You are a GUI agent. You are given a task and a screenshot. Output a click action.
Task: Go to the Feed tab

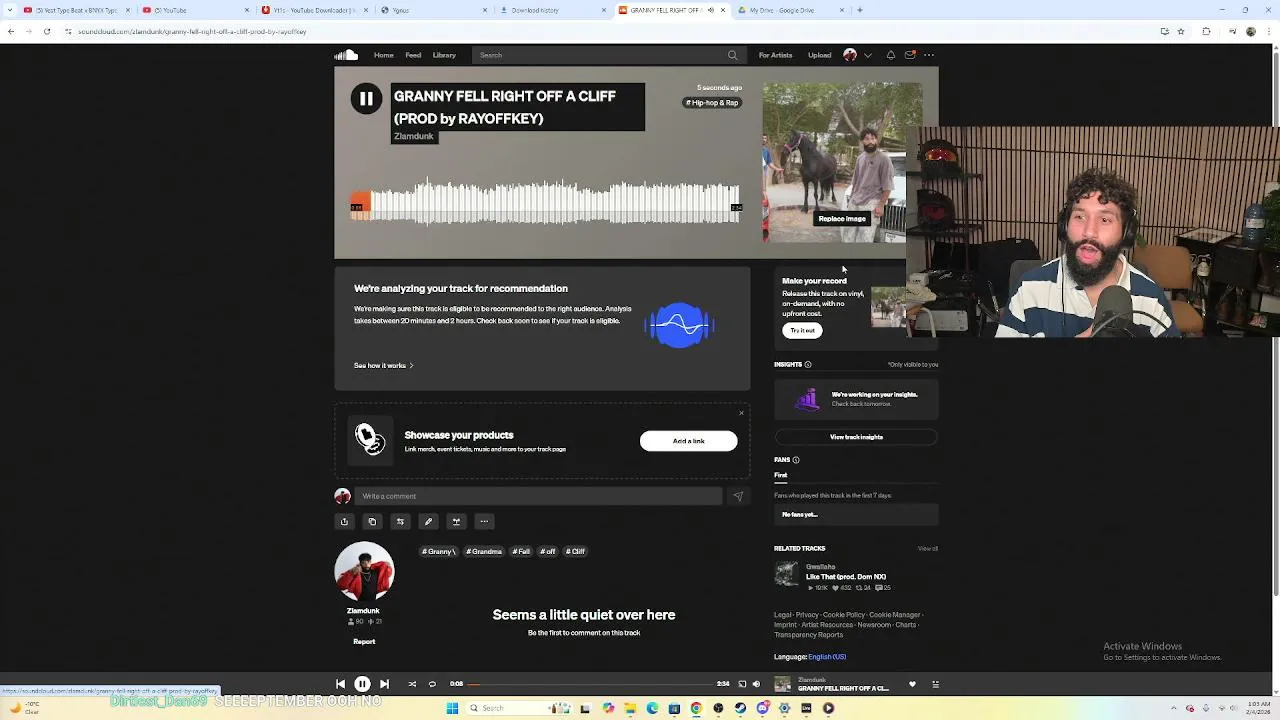pyautogui.click(x=413, y=55)
